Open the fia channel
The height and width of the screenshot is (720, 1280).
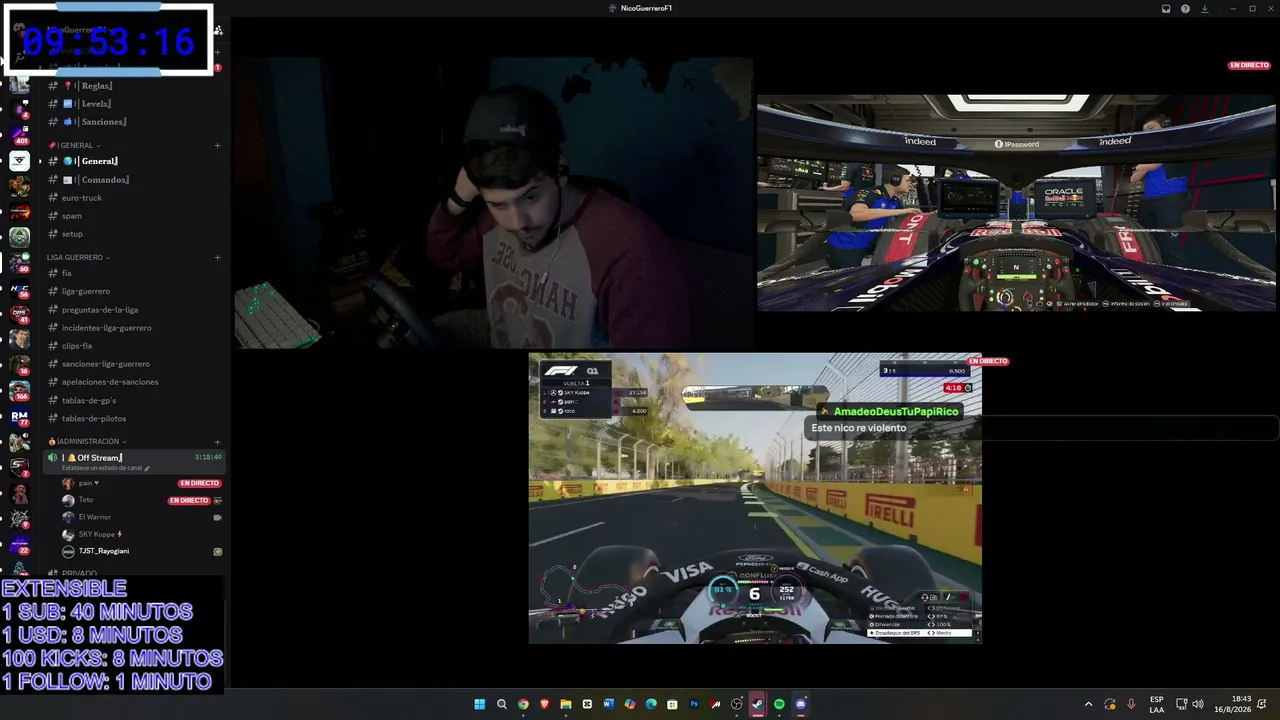point(134,273)
